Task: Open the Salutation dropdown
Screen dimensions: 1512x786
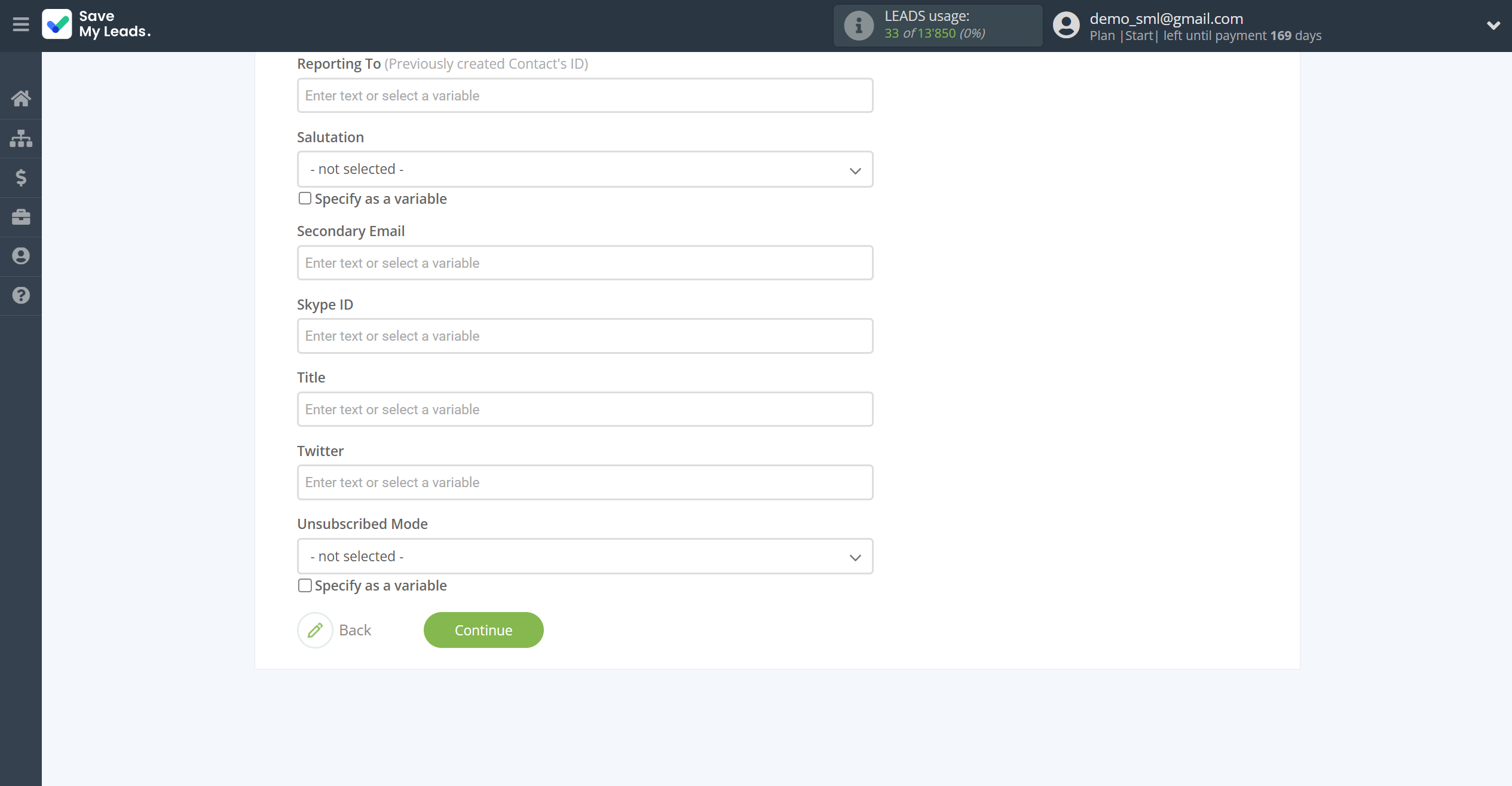Action: [x=585, y=169]
